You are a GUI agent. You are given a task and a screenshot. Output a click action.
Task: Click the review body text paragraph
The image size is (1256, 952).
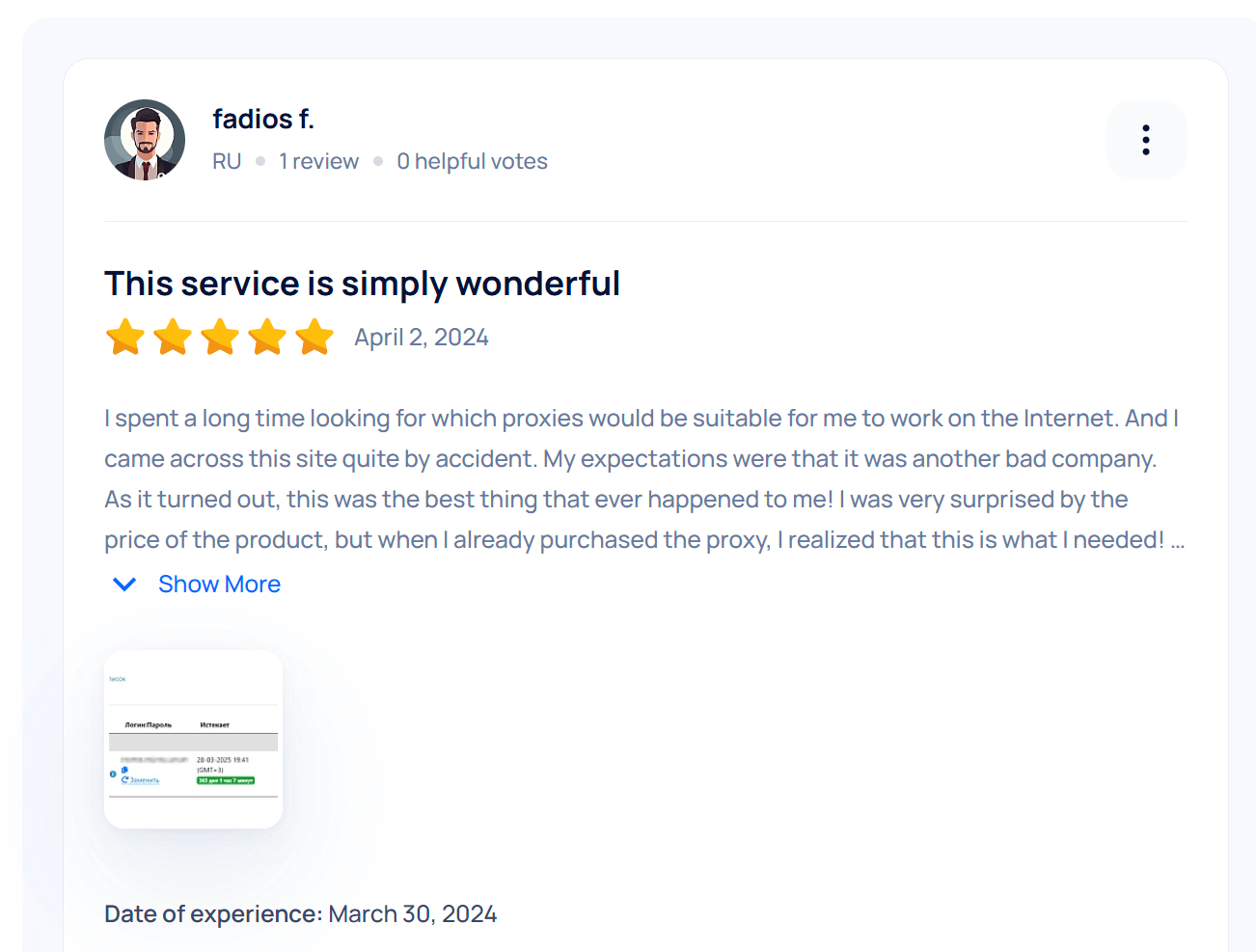point(643,479)
